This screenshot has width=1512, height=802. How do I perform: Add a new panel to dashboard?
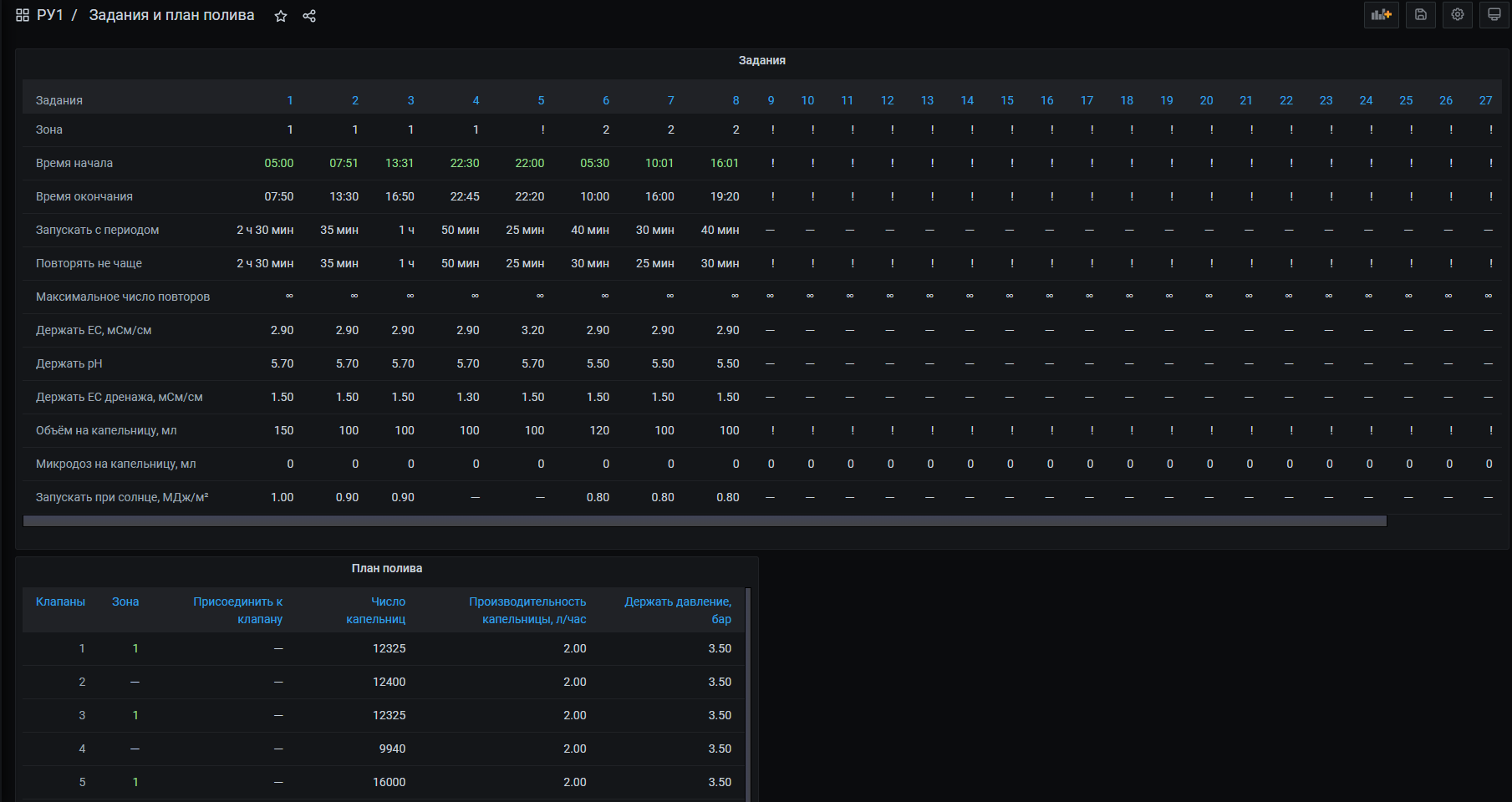pos(1382,14)
